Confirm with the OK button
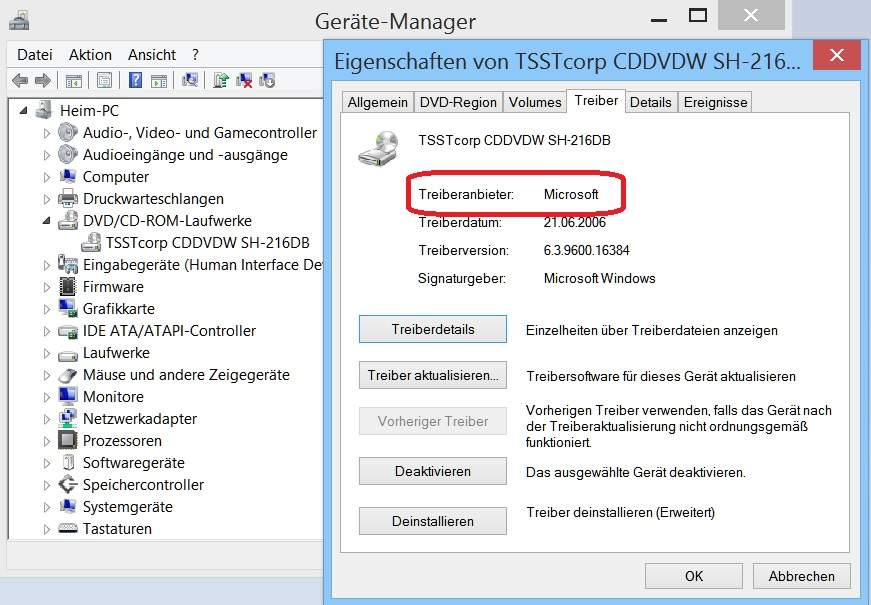 pos(693,576)
